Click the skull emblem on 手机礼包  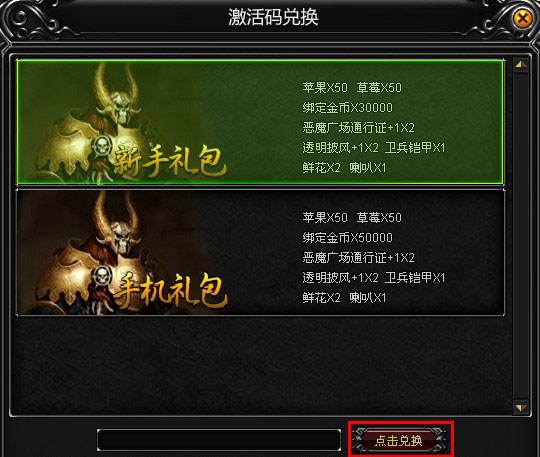(102, 277)
